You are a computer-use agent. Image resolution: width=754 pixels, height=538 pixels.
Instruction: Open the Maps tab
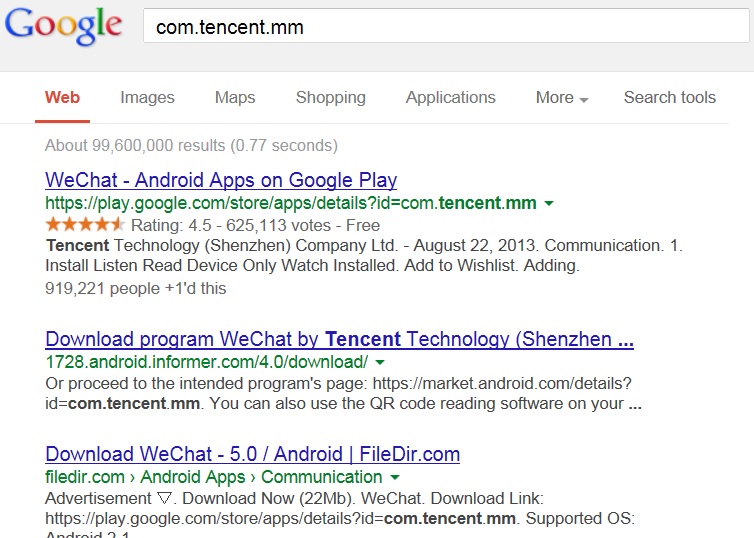(235, 98)
